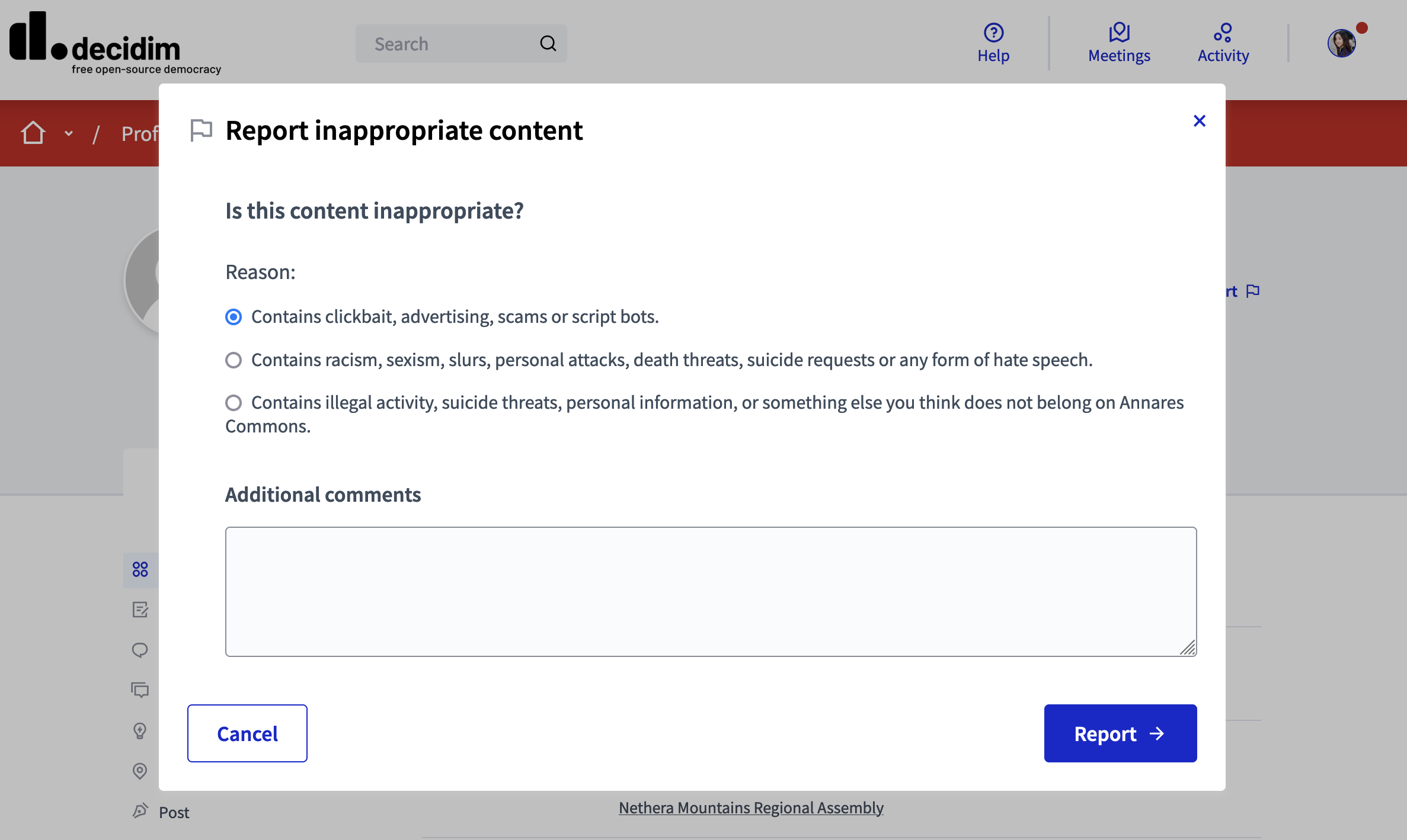Click the lightbulb ideas icon in the sidebar
Image resolution: width=1407 pixels, height=840 pixels.
click(140, 730)
